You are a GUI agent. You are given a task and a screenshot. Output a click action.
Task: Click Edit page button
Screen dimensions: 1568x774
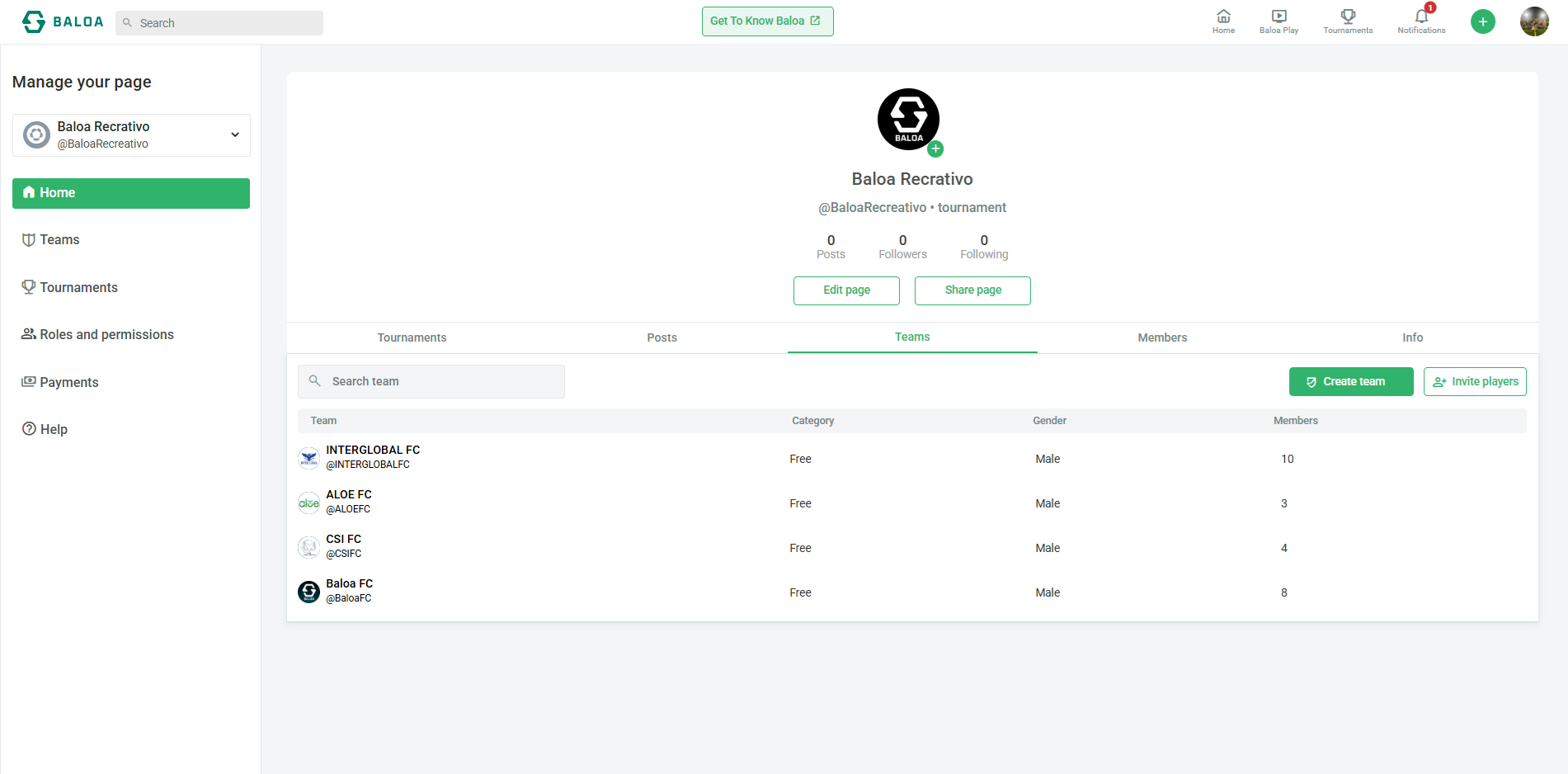(x=846, y=290)
